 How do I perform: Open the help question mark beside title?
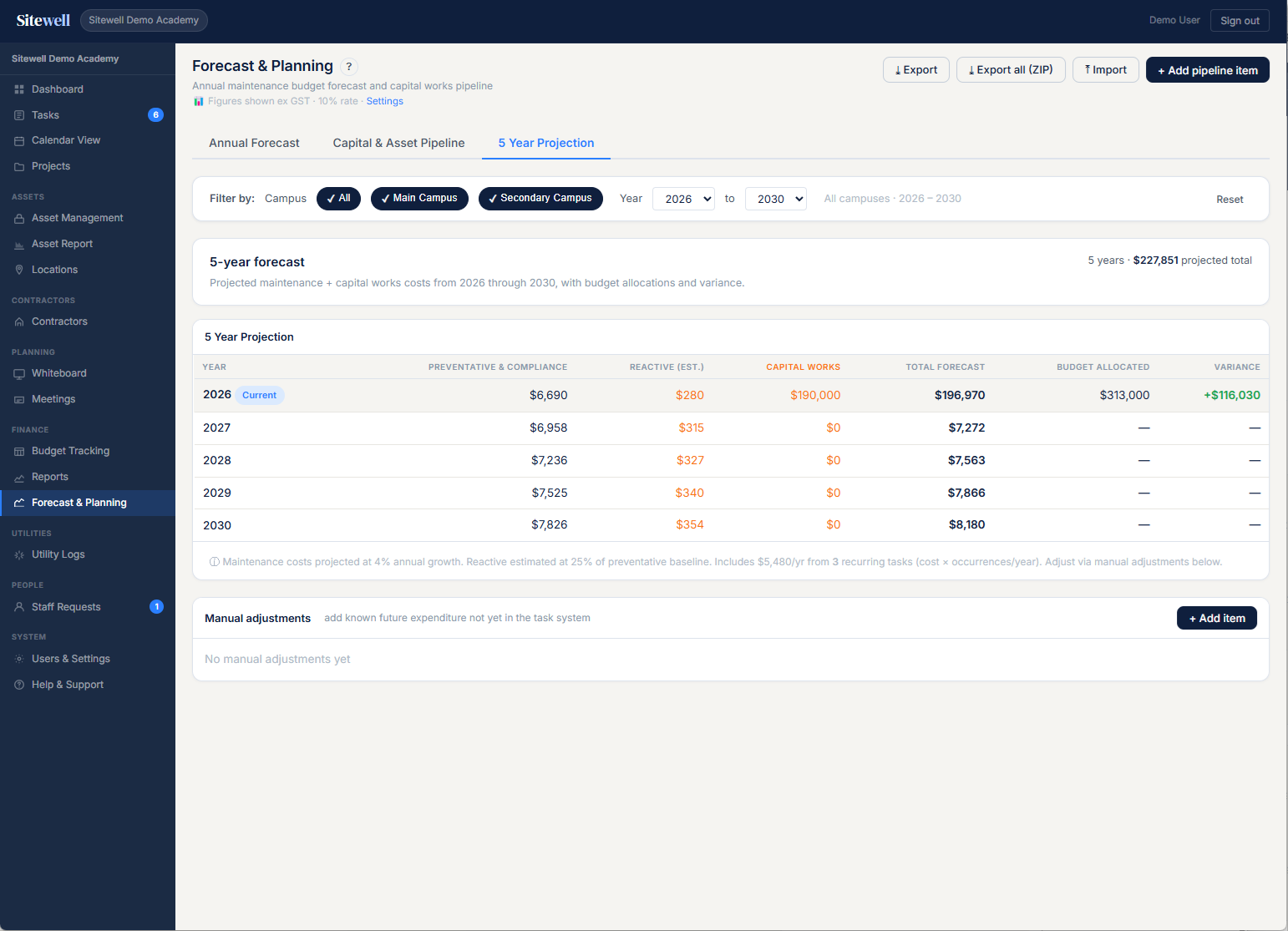[349, 67]
